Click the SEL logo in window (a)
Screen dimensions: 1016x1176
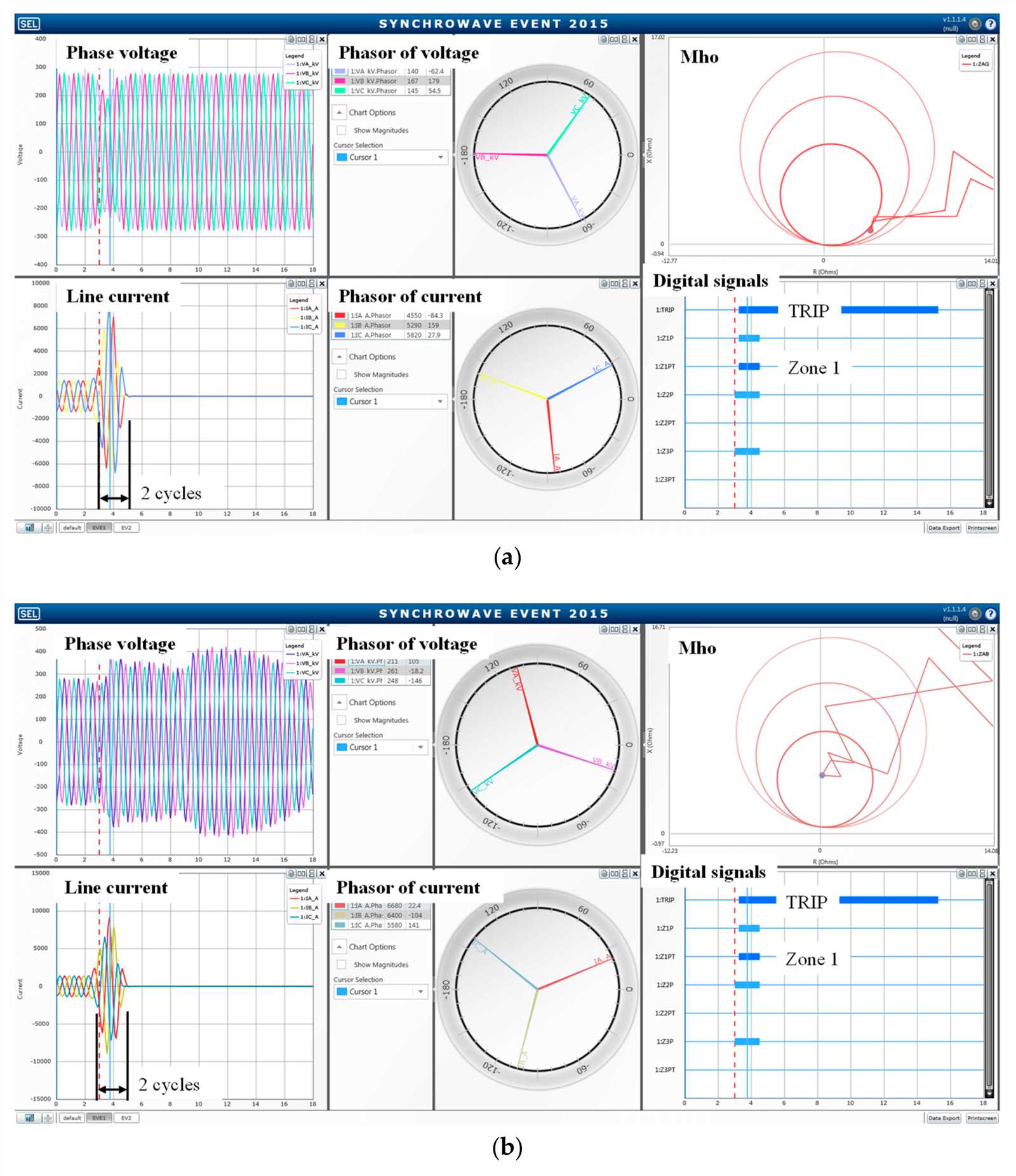(29, 24)
